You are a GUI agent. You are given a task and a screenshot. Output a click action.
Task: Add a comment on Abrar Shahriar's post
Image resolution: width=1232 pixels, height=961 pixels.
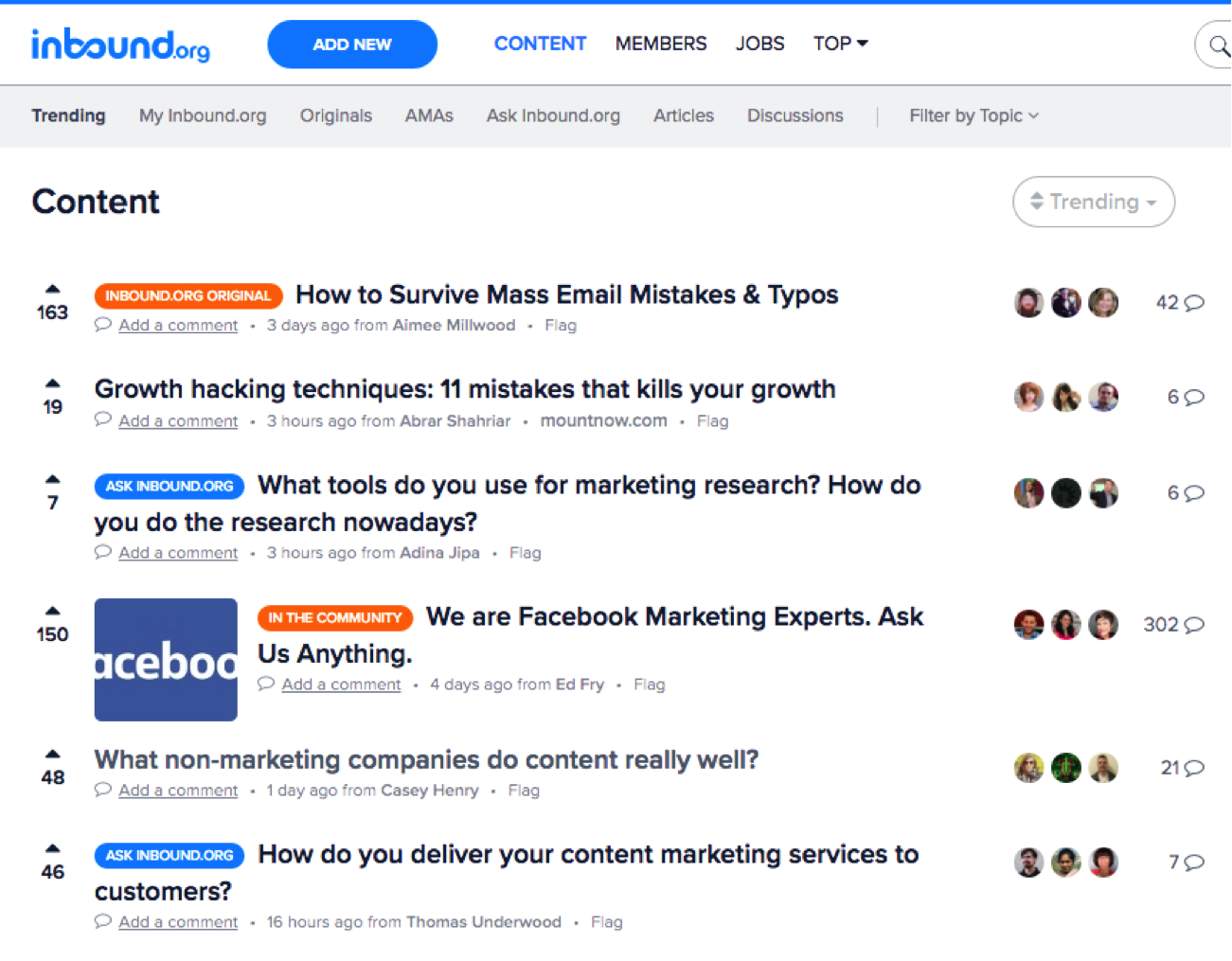[178, 420]
